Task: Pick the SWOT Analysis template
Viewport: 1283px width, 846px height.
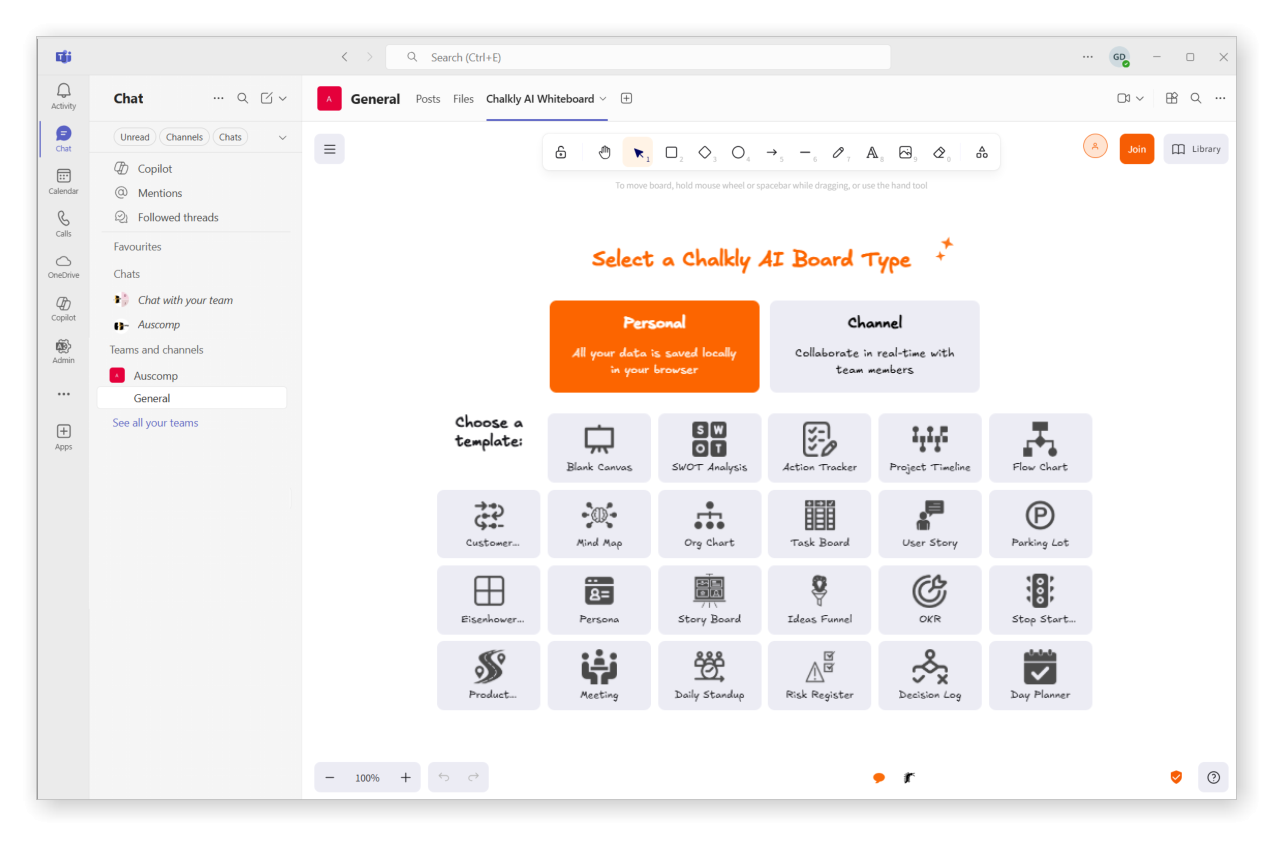Action: [x=710, y=448]
